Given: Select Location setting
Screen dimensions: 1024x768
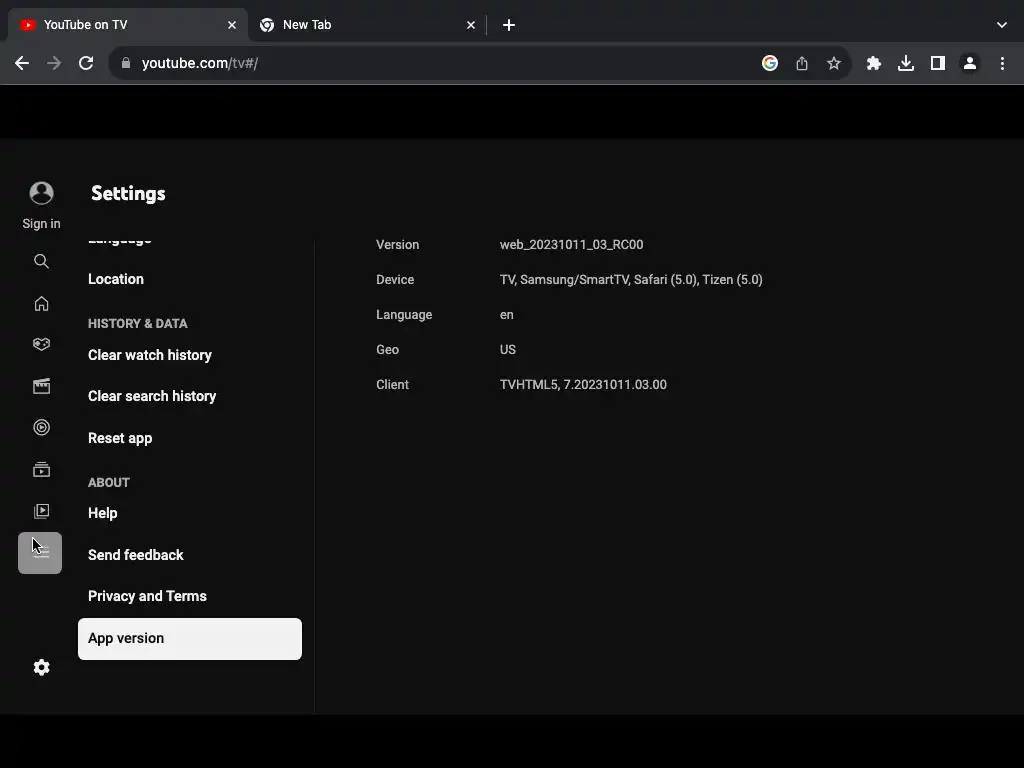Looking at the screenshot, I should (116, 279).
